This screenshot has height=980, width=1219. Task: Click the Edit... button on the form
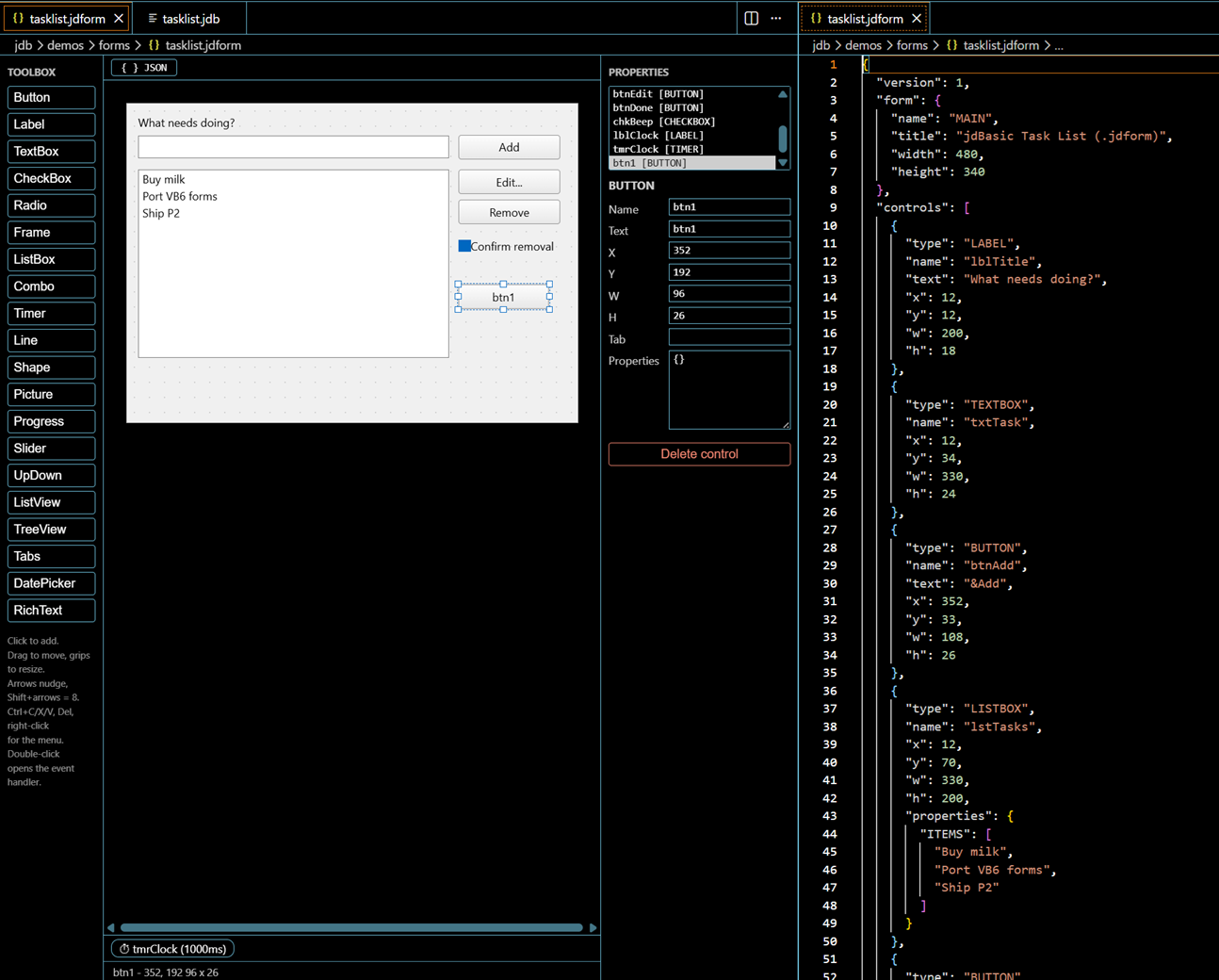(x=509, y=182)
